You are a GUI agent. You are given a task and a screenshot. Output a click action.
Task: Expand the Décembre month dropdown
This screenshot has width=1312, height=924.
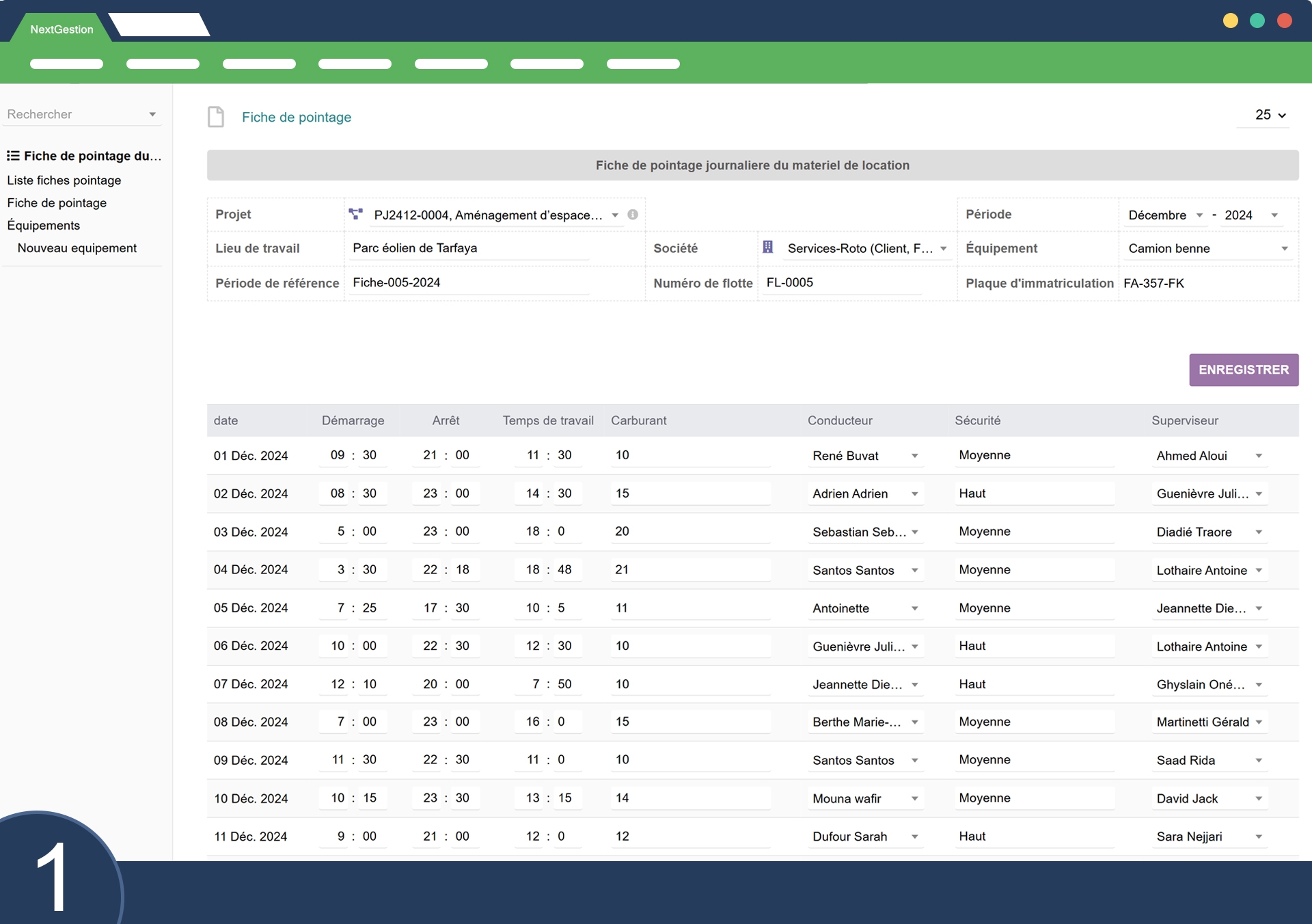pos(1199,215)
